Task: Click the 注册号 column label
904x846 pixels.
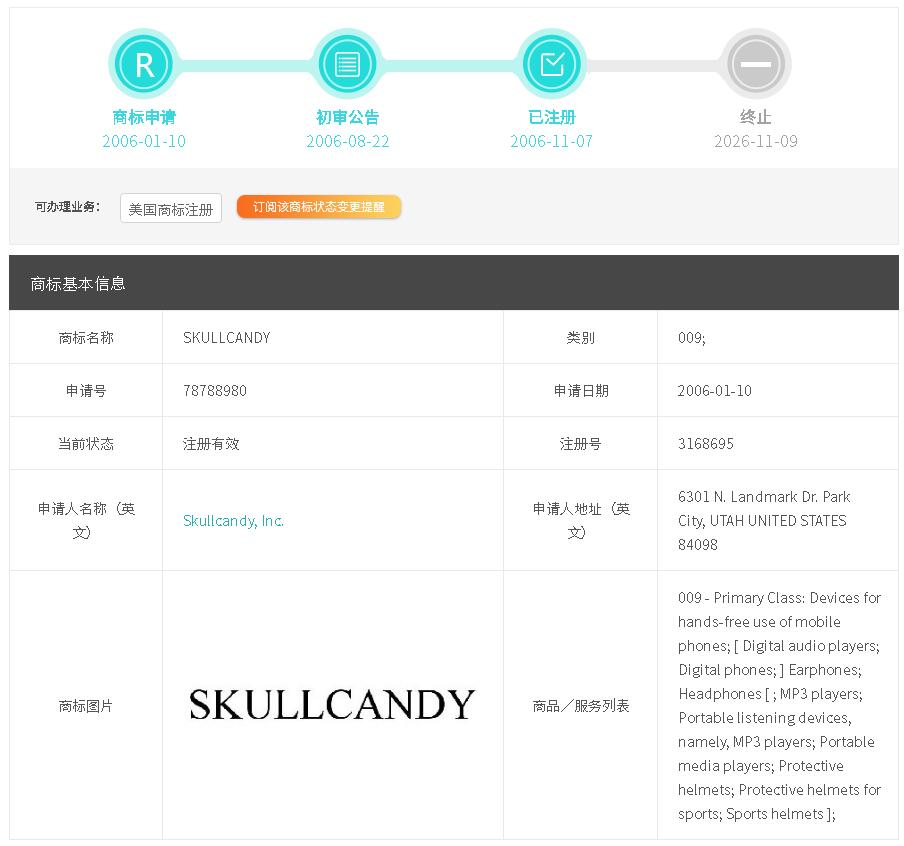Action: (x=581, y=444)
